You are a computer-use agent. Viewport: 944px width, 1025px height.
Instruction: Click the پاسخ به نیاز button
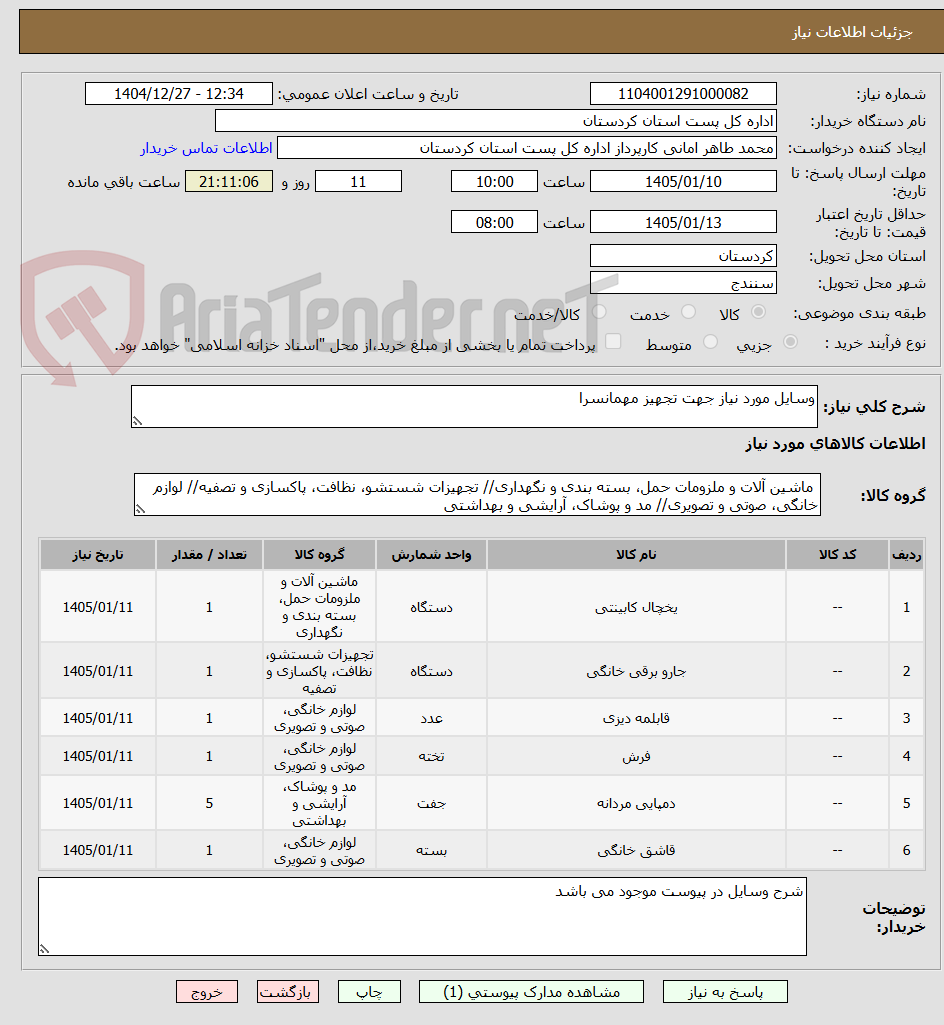[725, 992]
